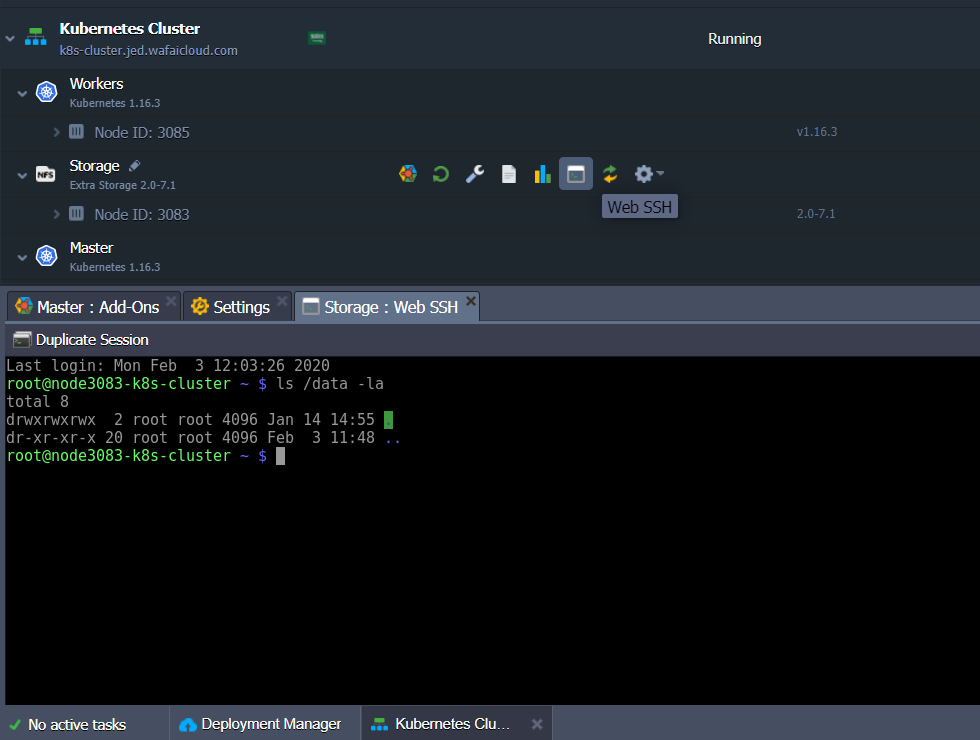The height and width of the screenshot is (740, 980).
Task: Click the Kubernetes Cluster environment icon
Action: pyautogui.click(x=36, y=37)
